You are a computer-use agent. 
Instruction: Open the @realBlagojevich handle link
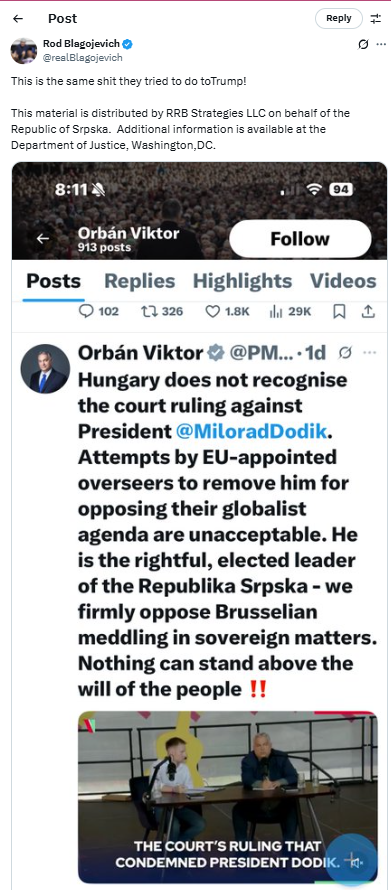click(x=82, y=57)
